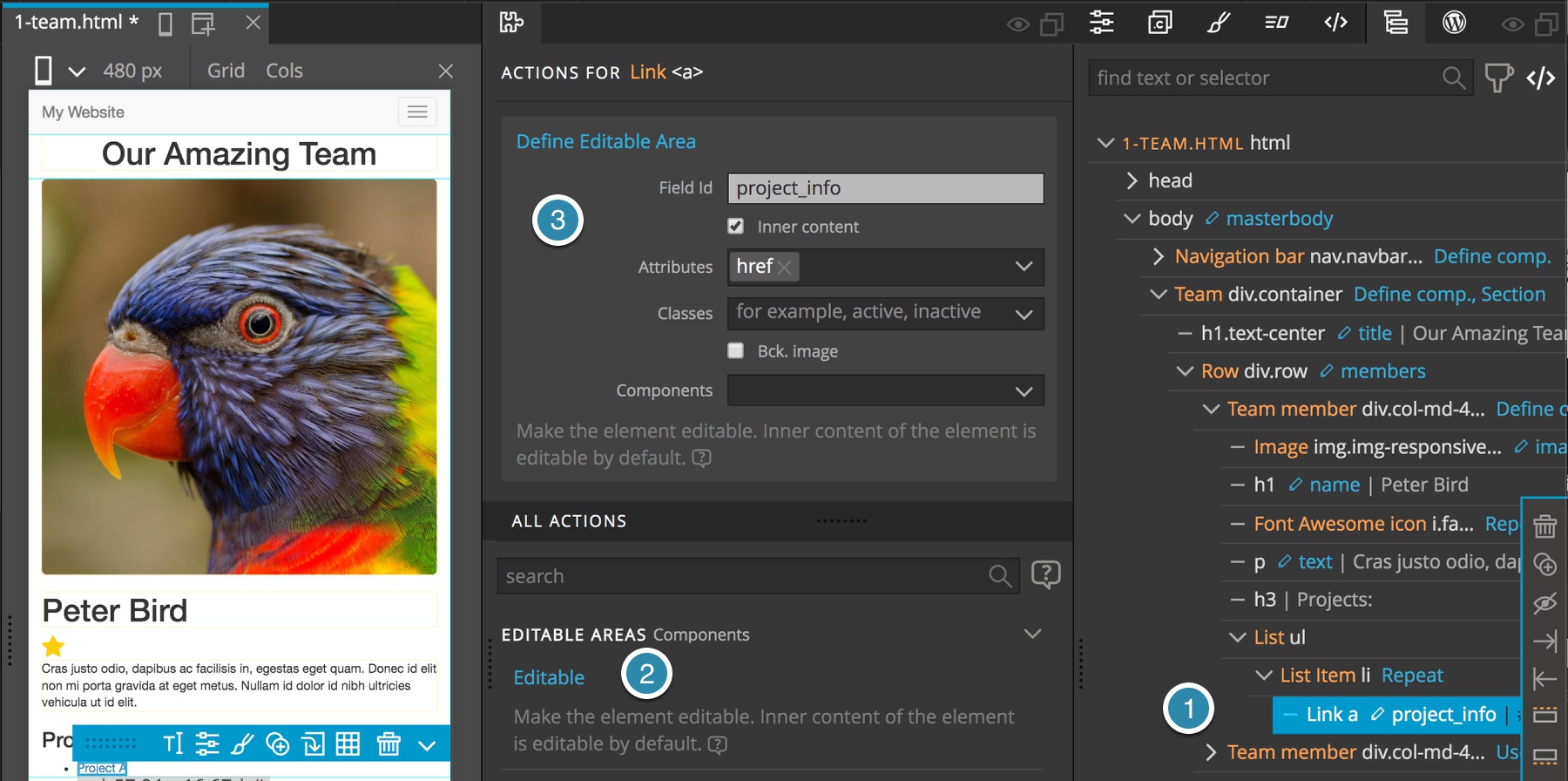Click the actions search field
The width and height of the screenshot is (1568, 781).
coord(758,576)
